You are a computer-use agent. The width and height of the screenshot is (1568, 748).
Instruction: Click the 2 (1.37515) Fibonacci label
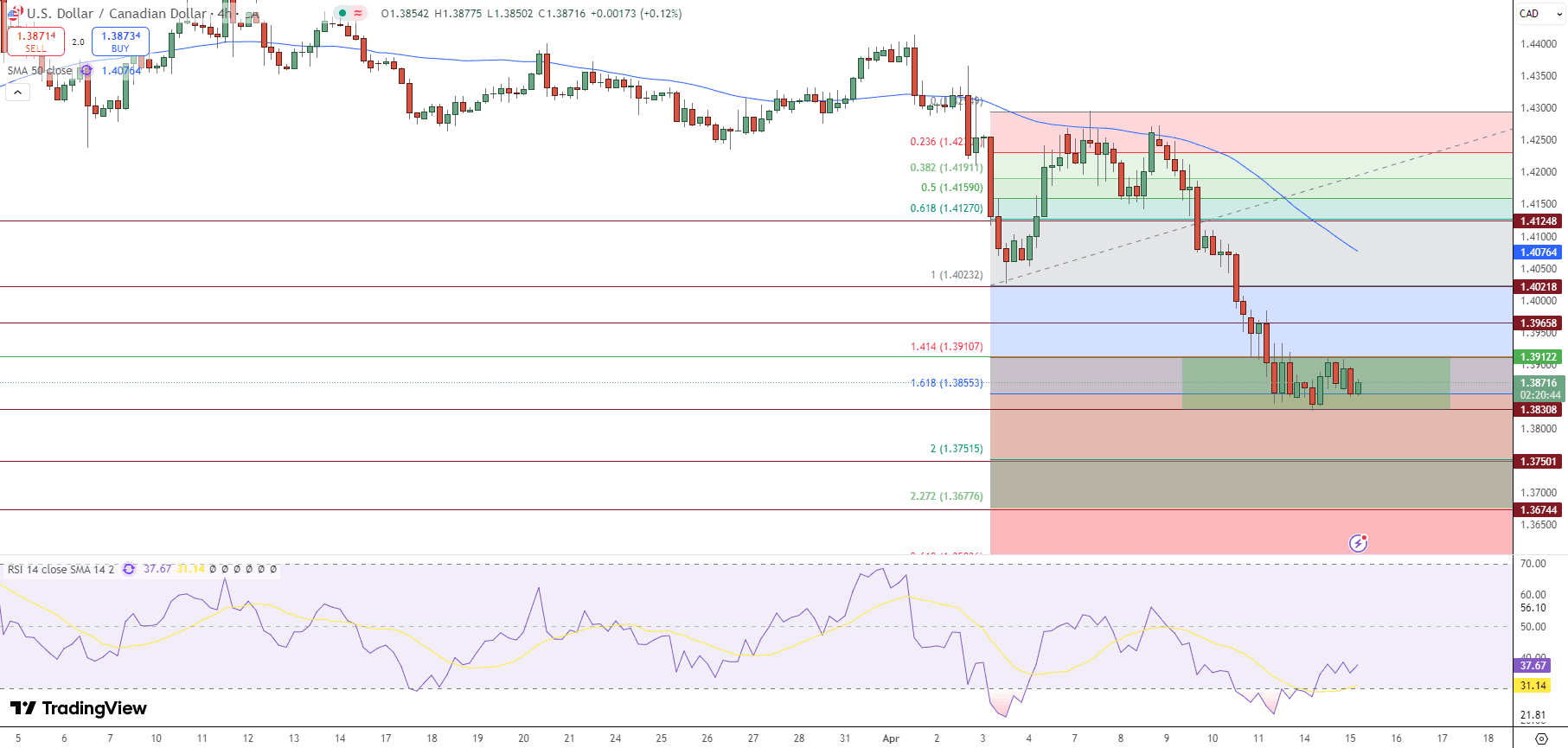[957, 449]
